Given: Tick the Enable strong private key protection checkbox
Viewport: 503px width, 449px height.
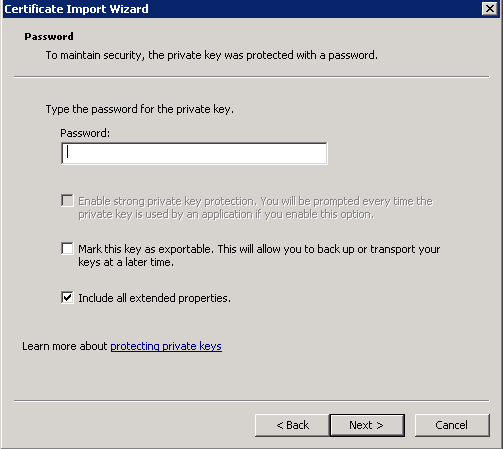Looking at the screenshot, I should click(67, 201).
